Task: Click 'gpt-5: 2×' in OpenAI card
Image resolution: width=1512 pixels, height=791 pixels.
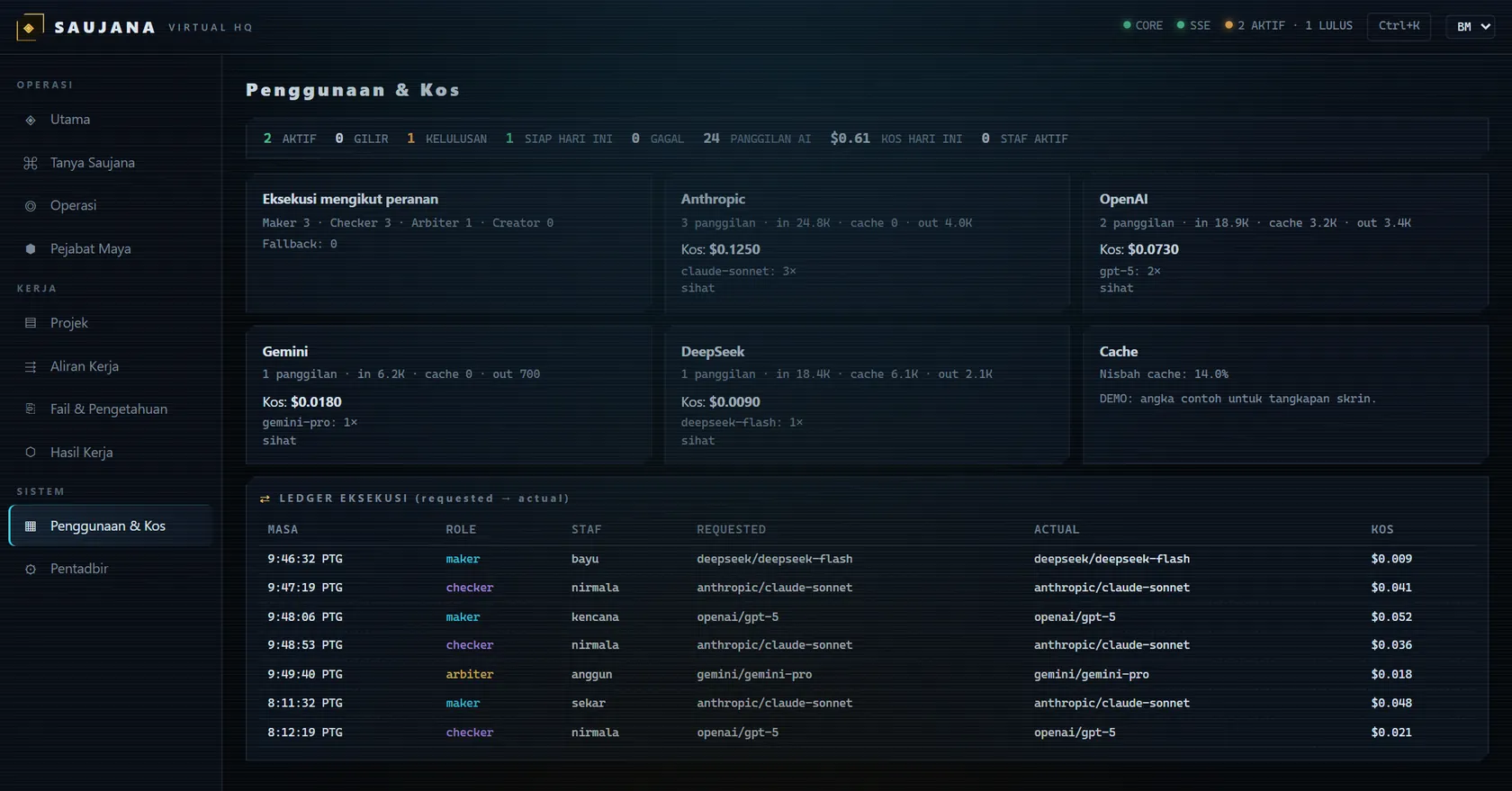Action: pos(1129,271)
